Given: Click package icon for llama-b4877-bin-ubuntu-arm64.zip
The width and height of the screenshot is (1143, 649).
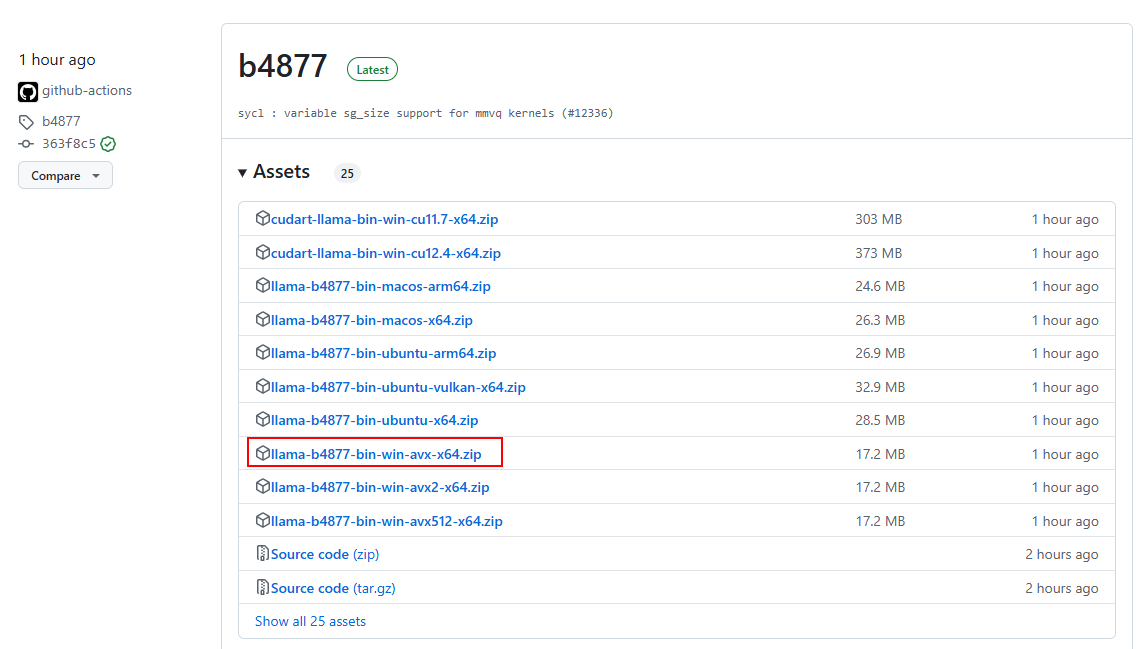Looking at the screenshot, I should (x=262, y=353).
